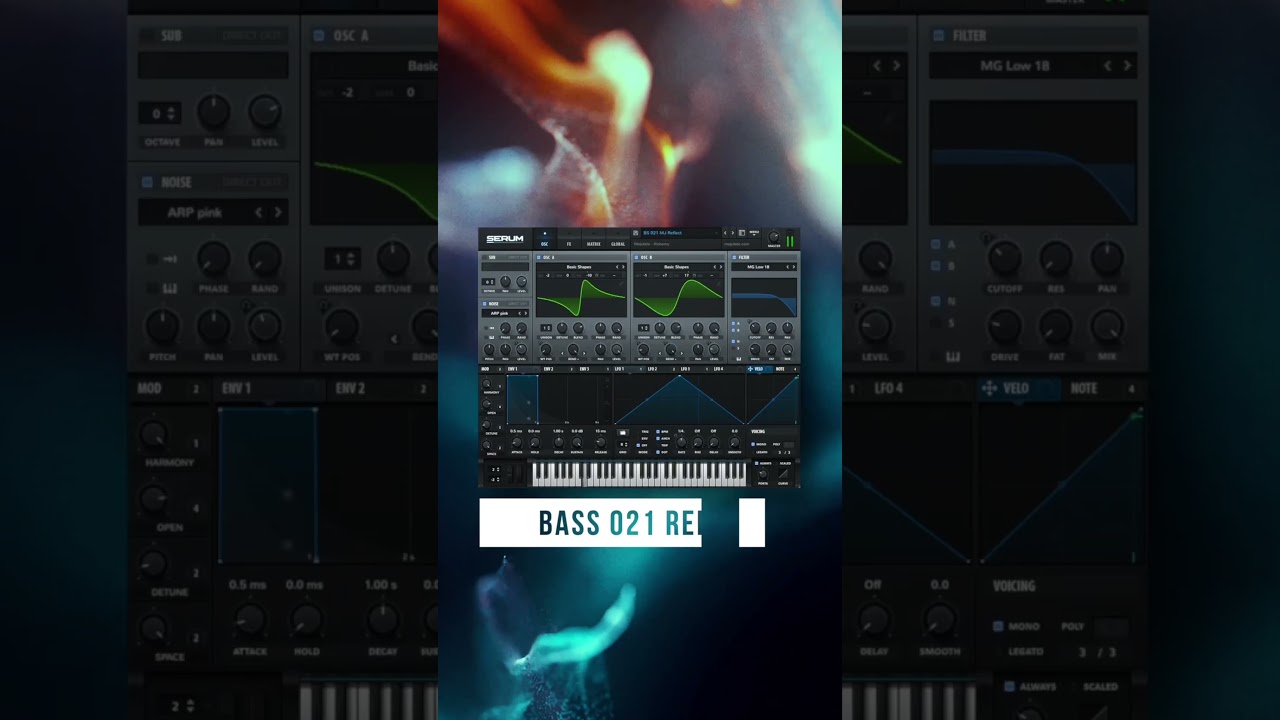1280x720 pixels.
Task: Open the FX tab in the small Serum window
Action: point(569,239)
